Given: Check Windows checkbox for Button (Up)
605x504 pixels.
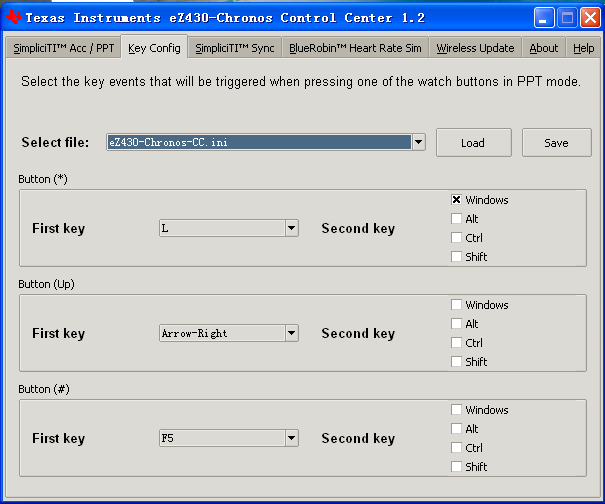Looking at the screenshot, I should pos(457,305).
